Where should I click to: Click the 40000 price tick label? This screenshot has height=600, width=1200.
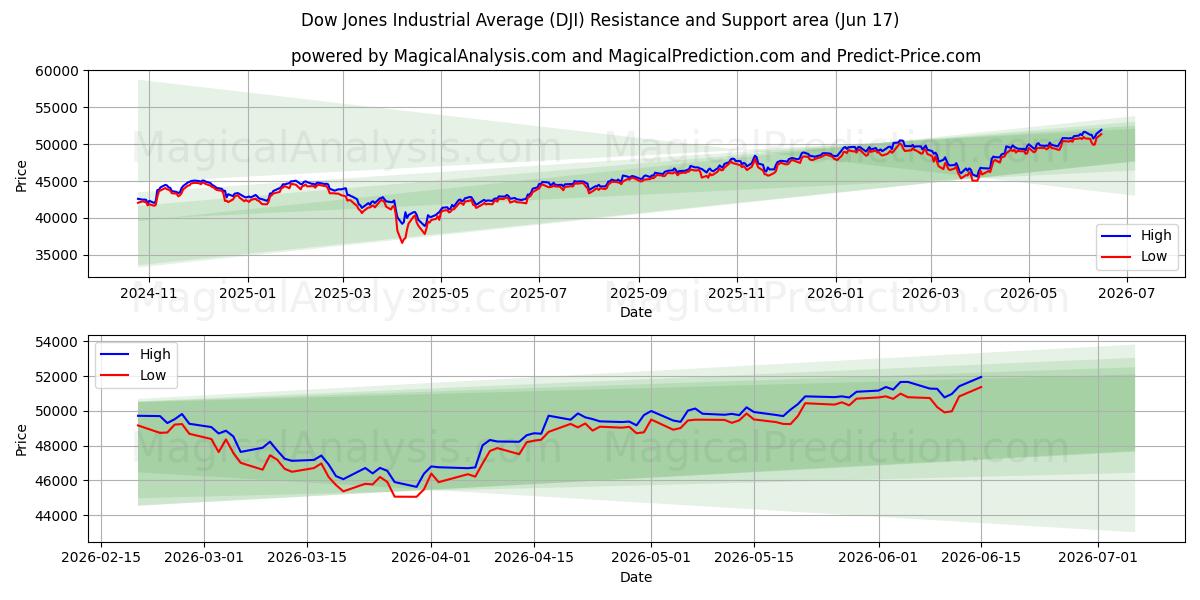[59, 218]
